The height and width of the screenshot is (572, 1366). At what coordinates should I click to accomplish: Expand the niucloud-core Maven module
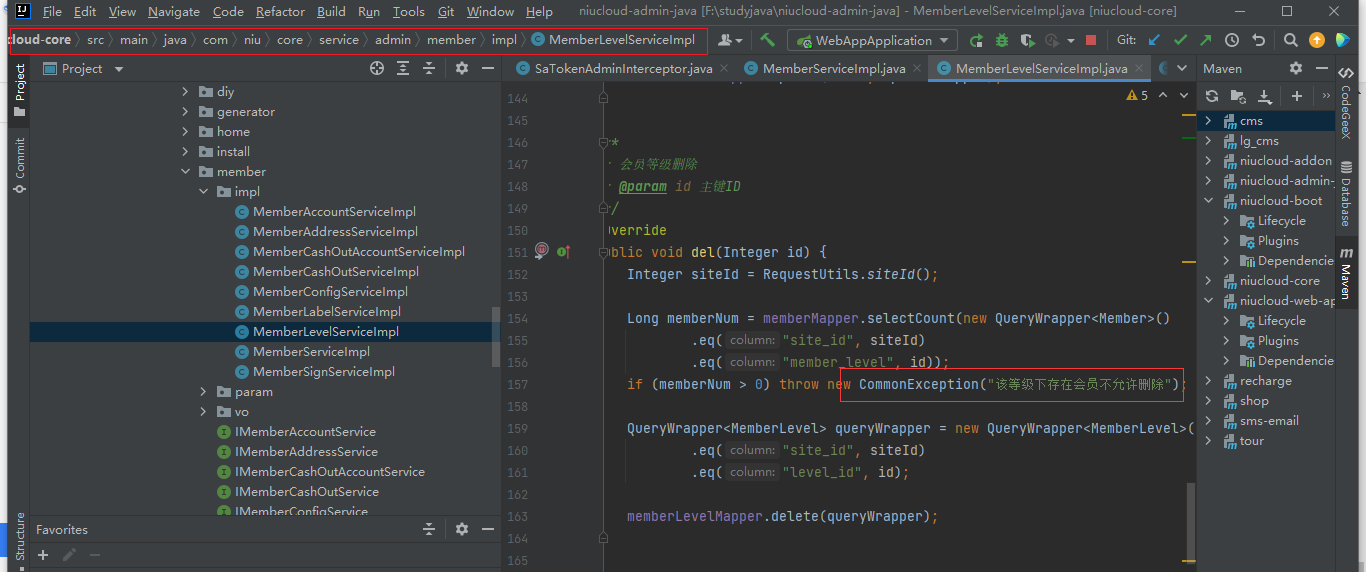click(x=1208, y=281)
